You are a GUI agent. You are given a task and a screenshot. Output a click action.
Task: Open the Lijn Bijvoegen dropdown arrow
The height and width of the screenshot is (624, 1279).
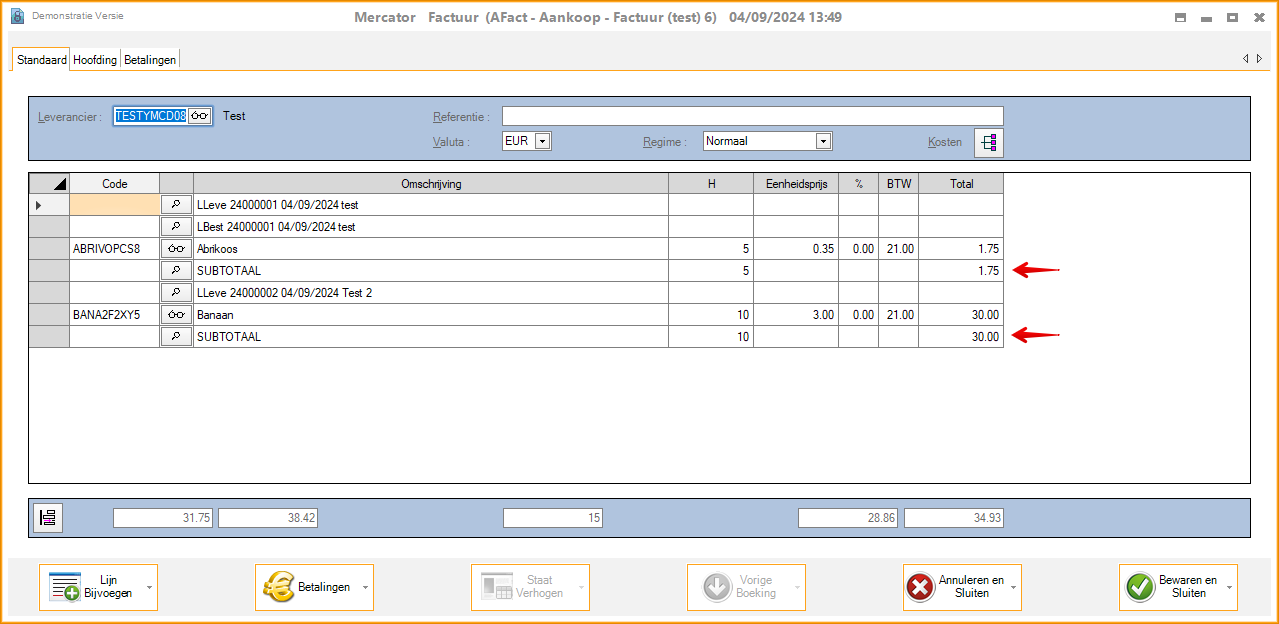coord(150,587)
